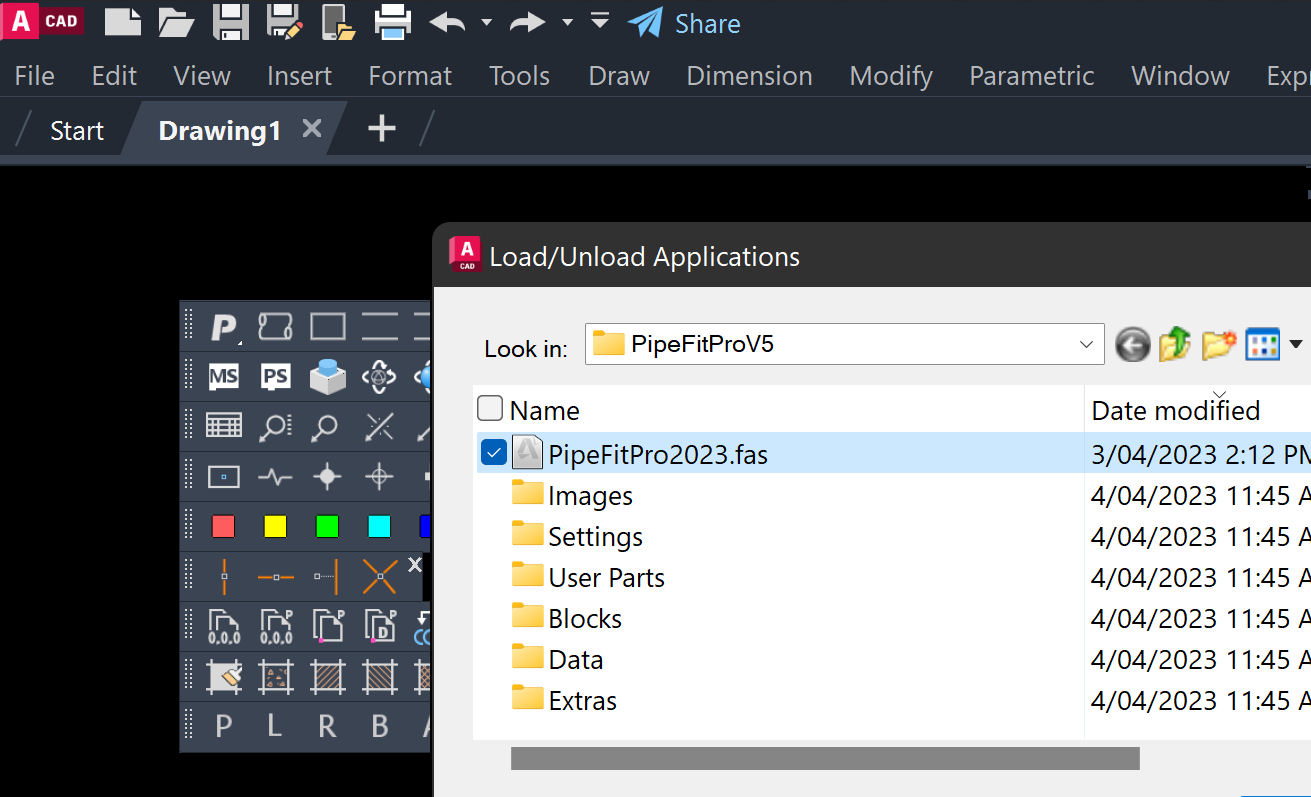Click the letter L toolbar button

tap(275, 727)
